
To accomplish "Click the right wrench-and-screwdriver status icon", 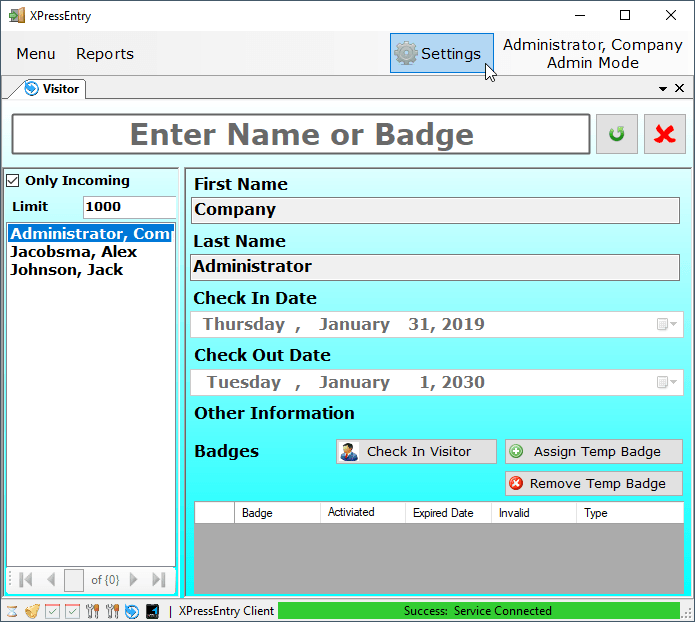I will pos(112,611).
